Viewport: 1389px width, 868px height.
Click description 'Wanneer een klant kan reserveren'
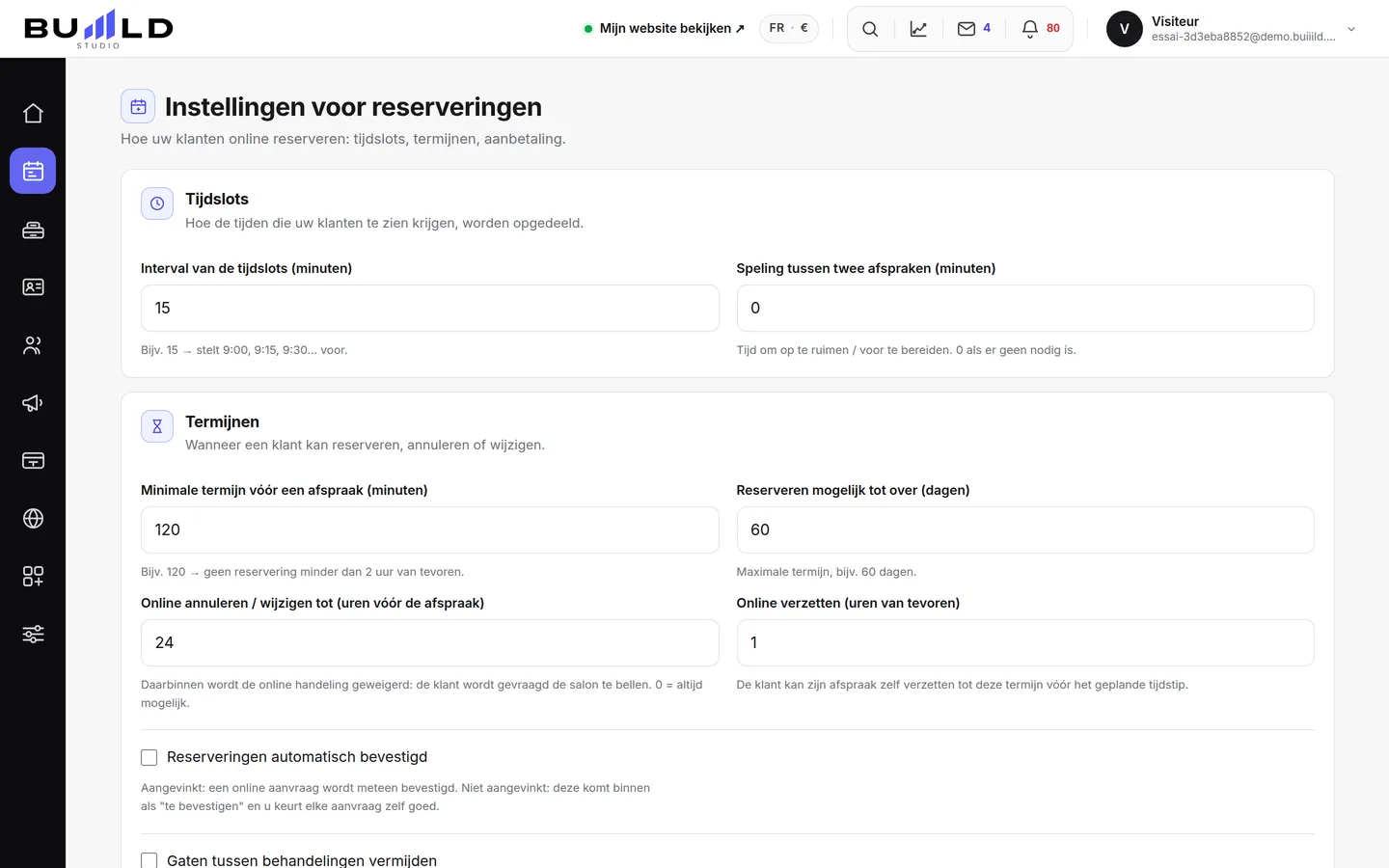pos(365,445)
